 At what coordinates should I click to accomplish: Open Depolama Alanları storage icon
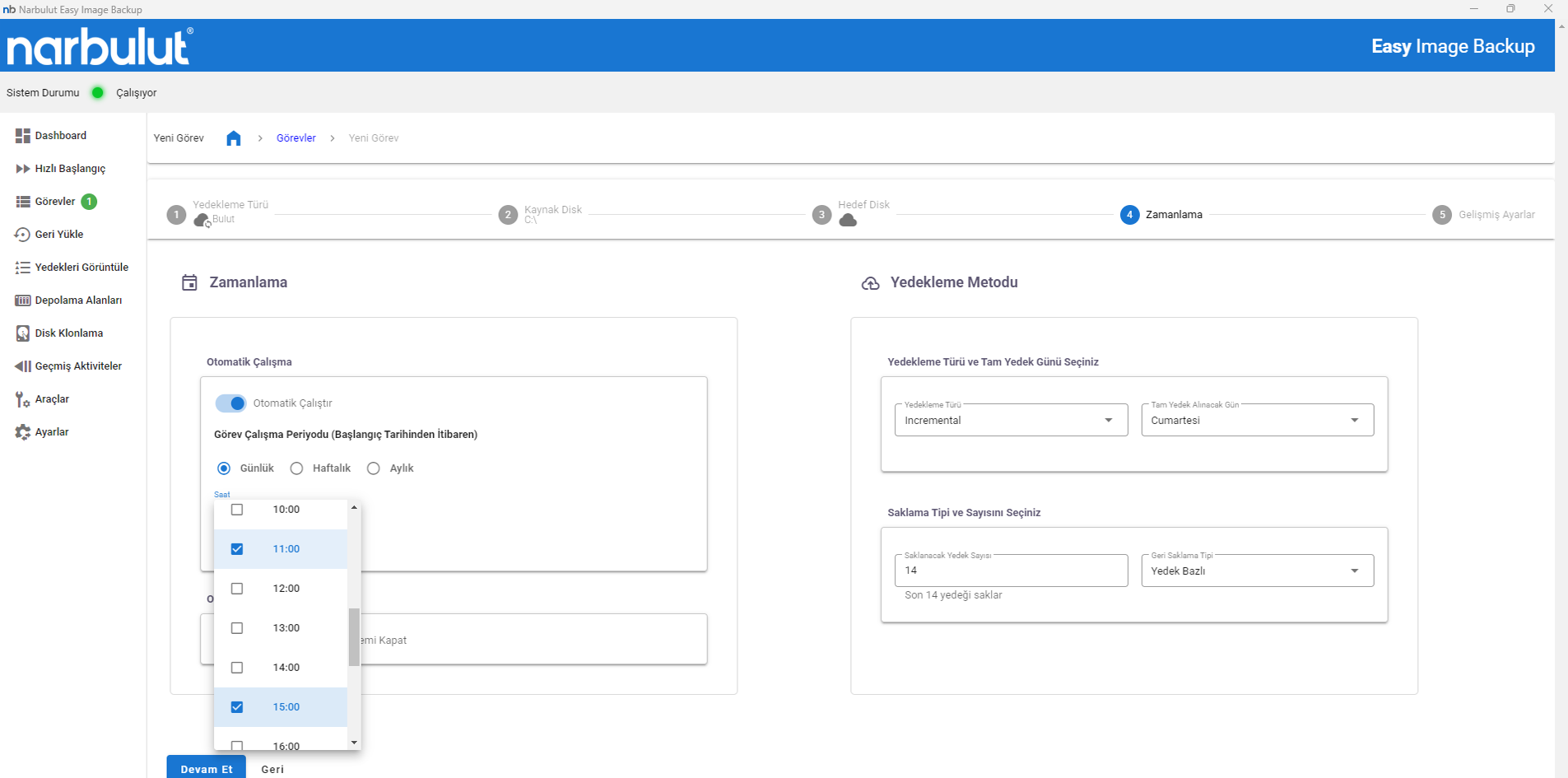point(22,300)
